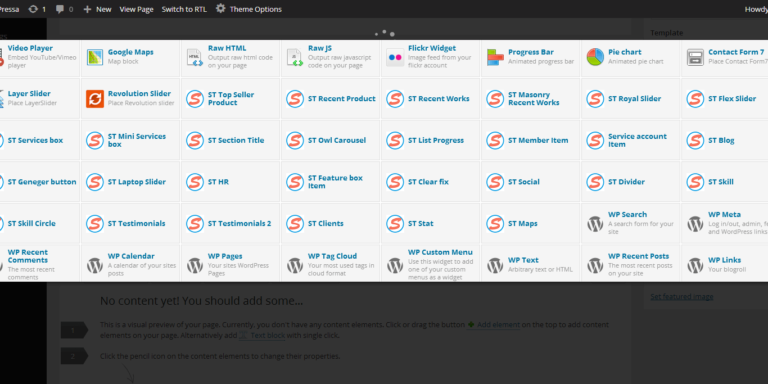The height and width of the screenshot is (384, 768).
Task: Click the ST Testimonials 2 icon
Action: (195, 223)
